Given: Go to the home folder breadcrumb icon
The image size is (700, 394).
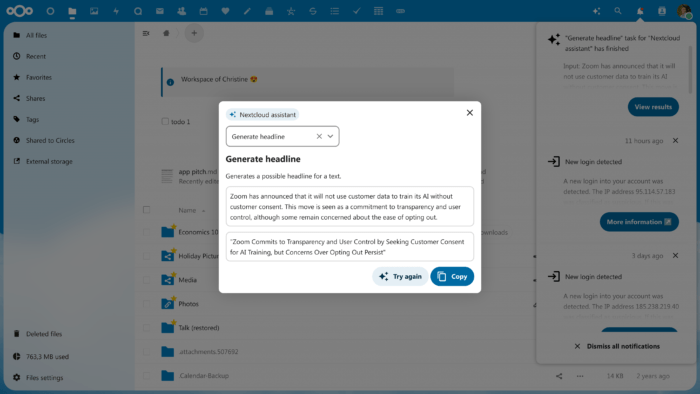Looking at the screenshot, I should point(166,33).
